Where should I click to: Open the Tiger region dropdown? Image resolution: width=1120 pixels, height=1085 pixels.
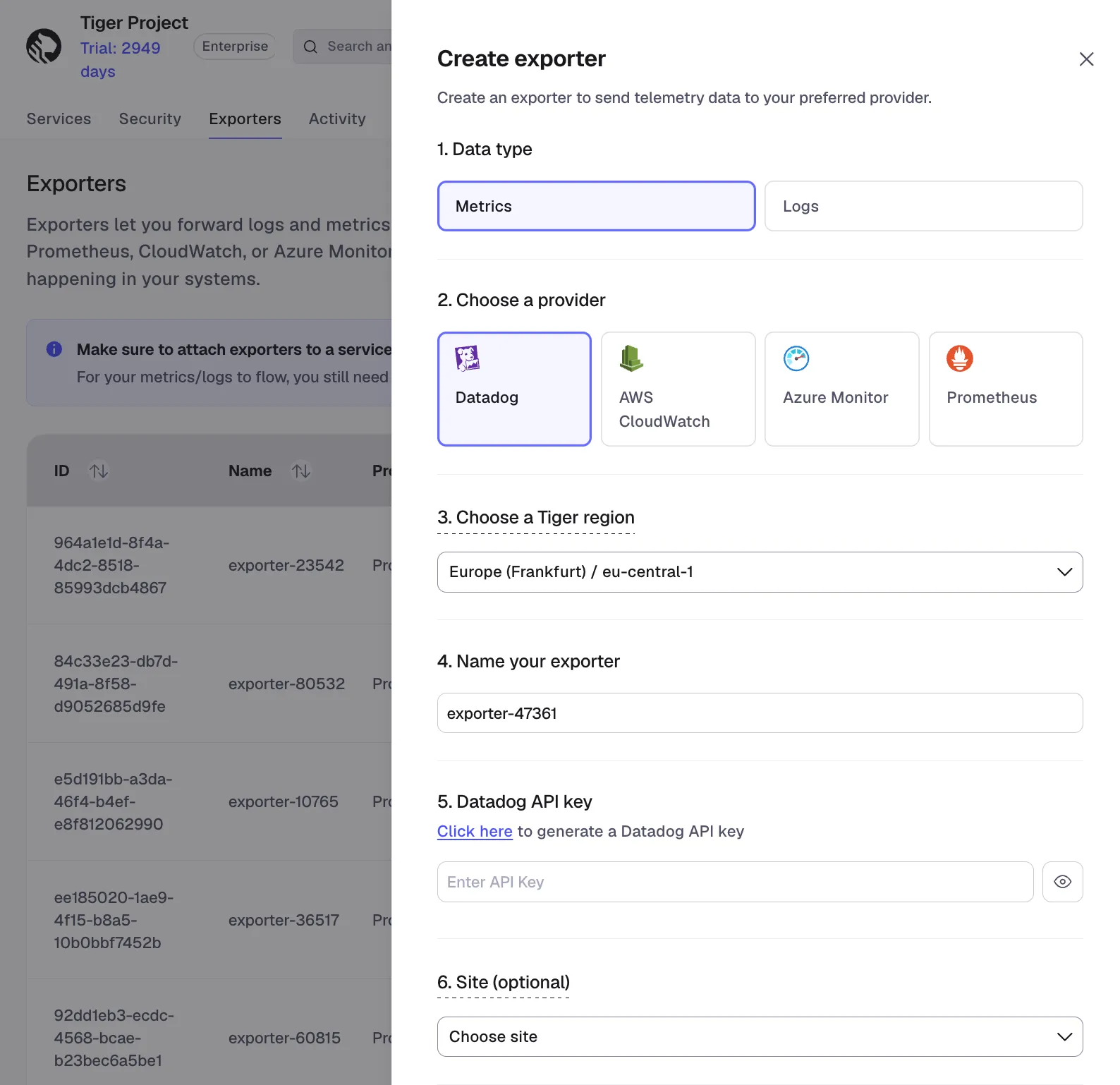click(760, 572)
